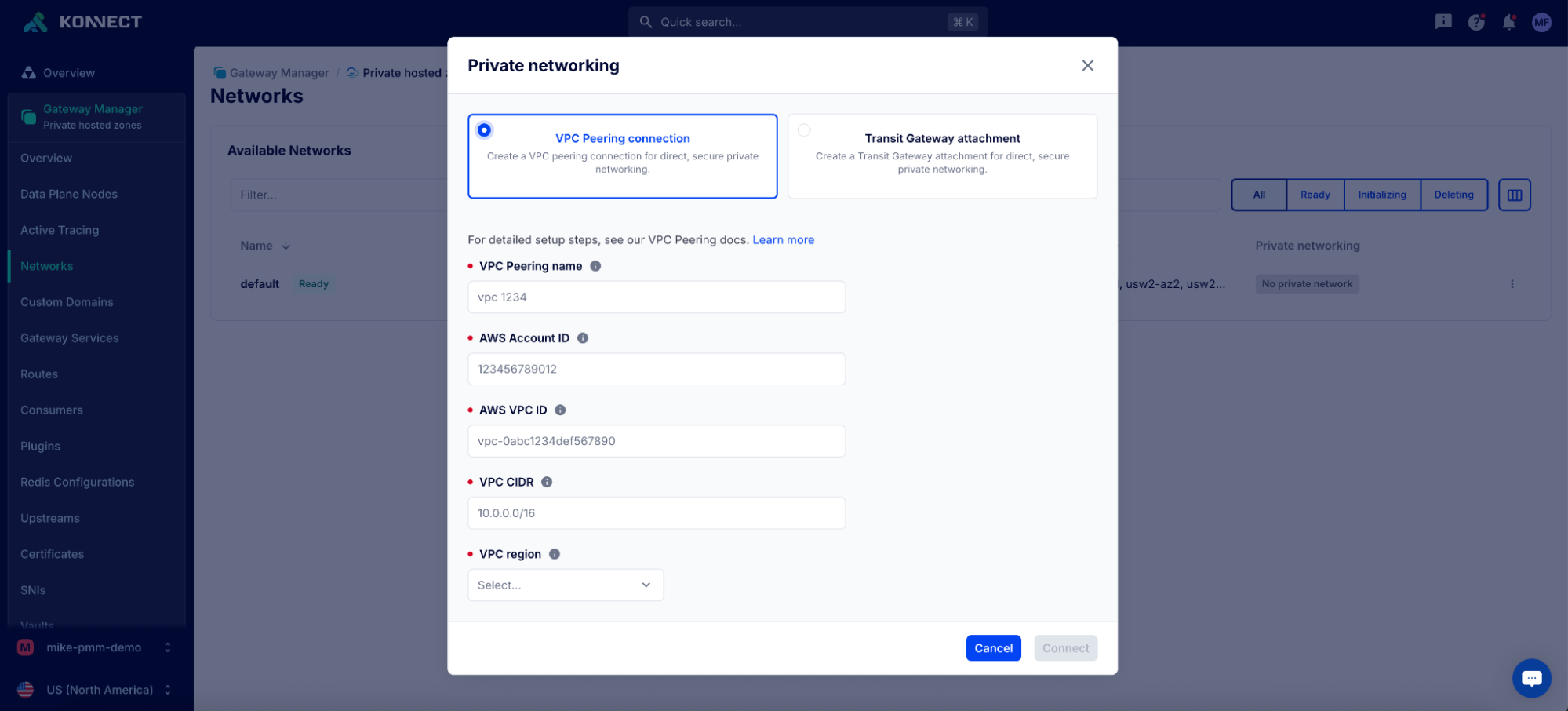
Task: Go to Data Plane Nodes sidebar item
Action: point(69,194)
